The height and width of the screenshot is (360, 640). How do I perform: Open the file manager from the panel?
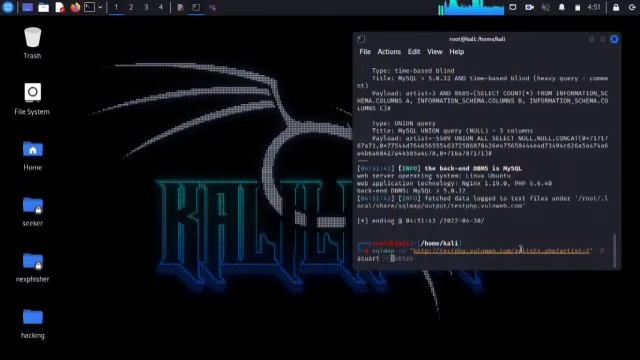point(43,7)
